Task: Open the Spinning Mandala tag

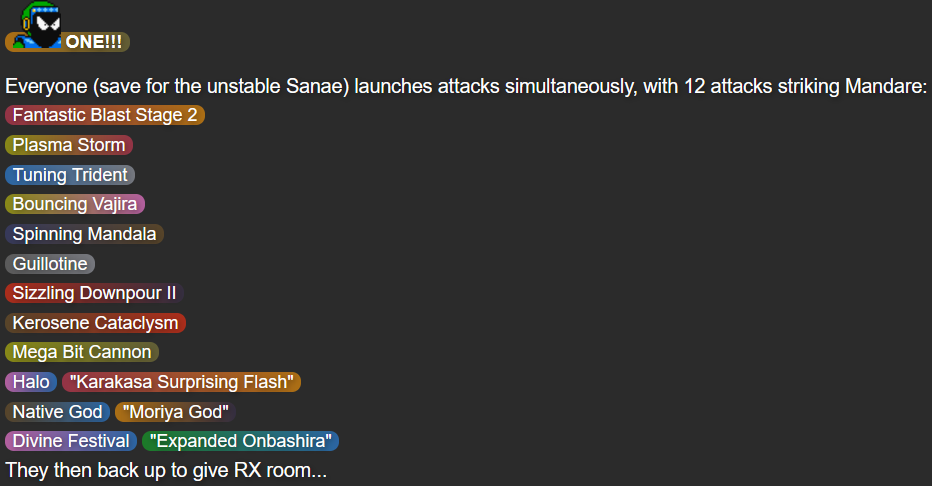Action: point(84,234)
